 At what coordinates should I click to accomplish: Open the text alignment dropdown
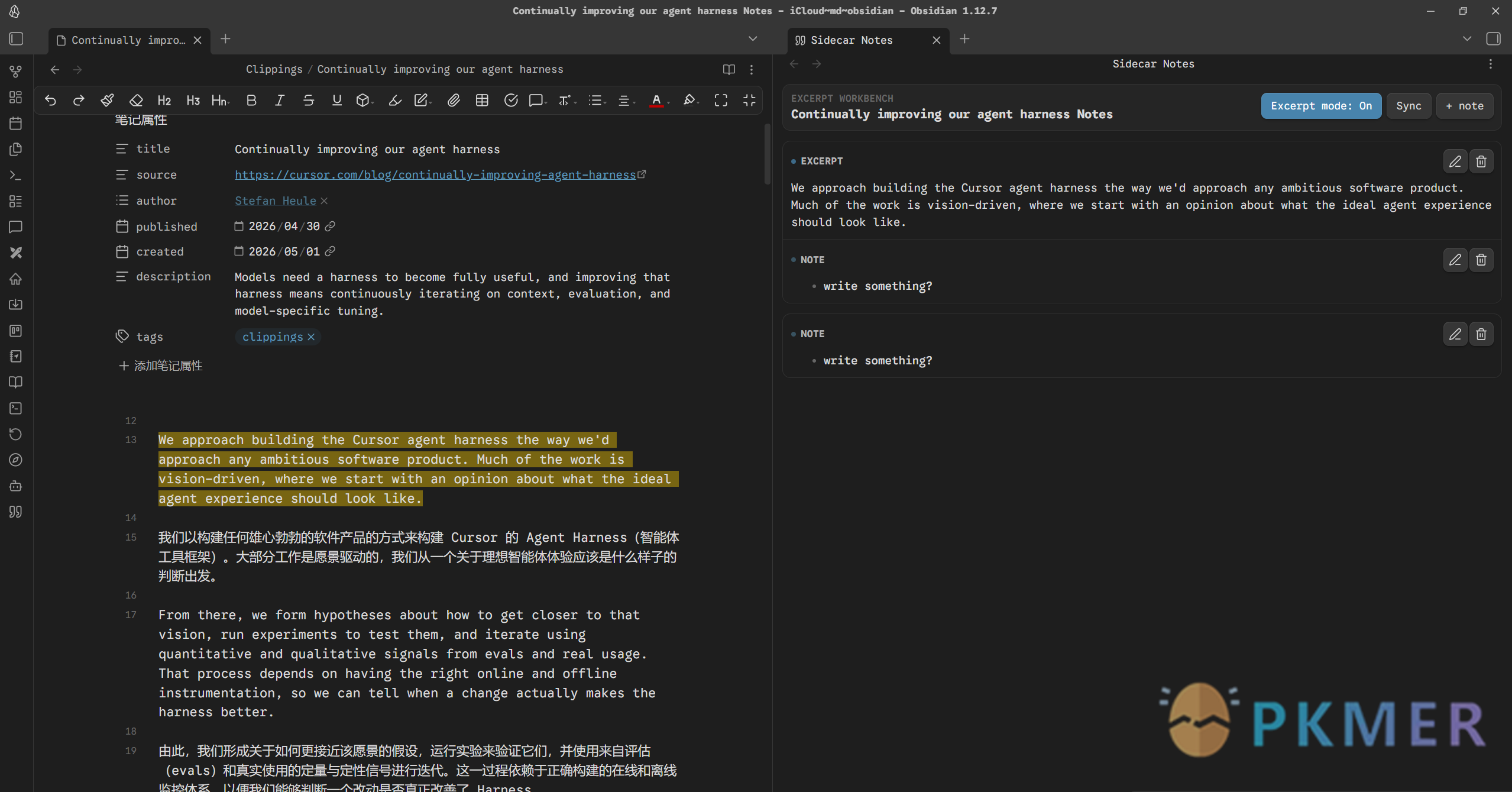pyautogui.click(x=626, y=101)
